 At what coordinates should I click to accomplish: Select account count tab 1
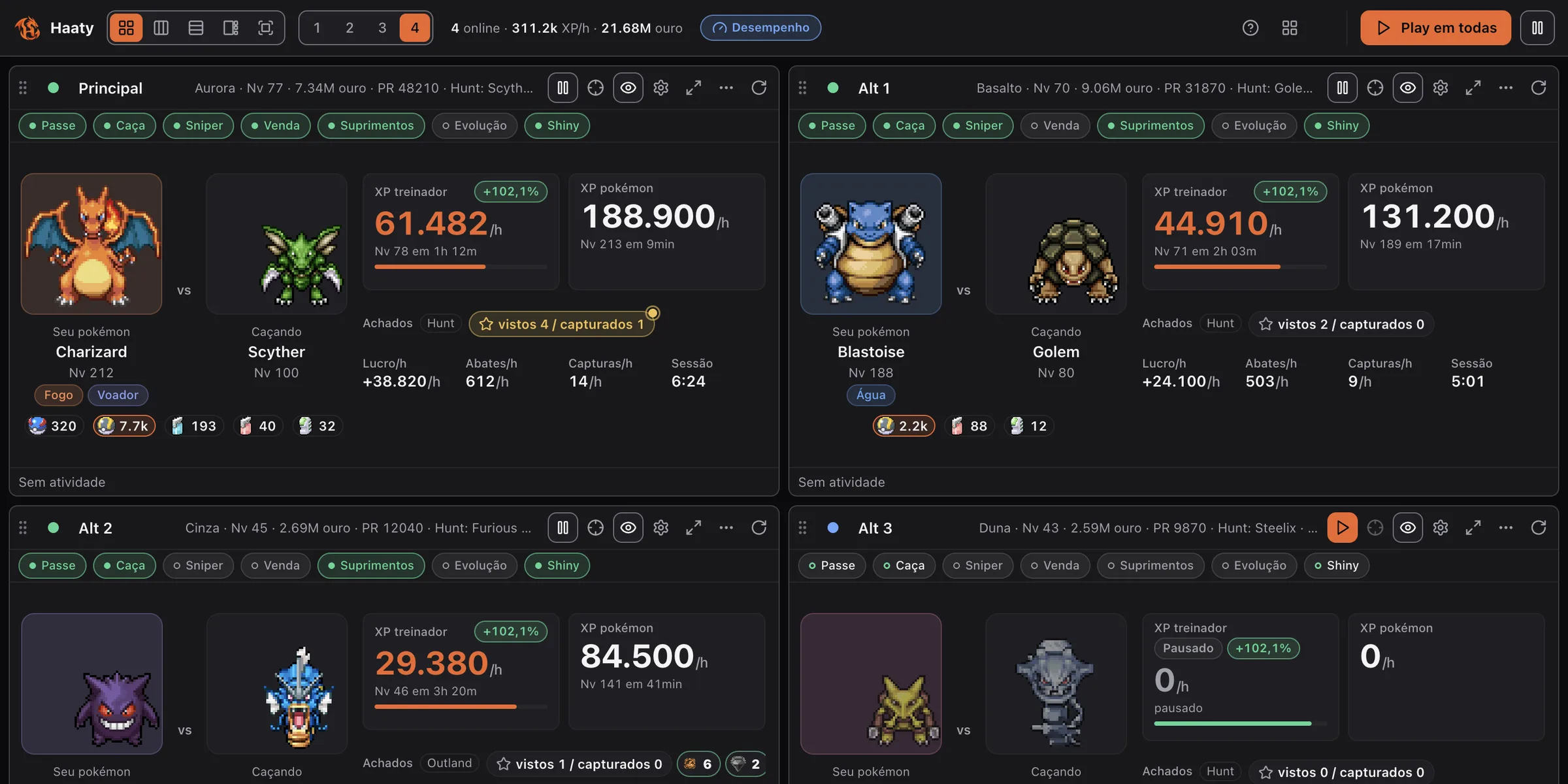317,27
